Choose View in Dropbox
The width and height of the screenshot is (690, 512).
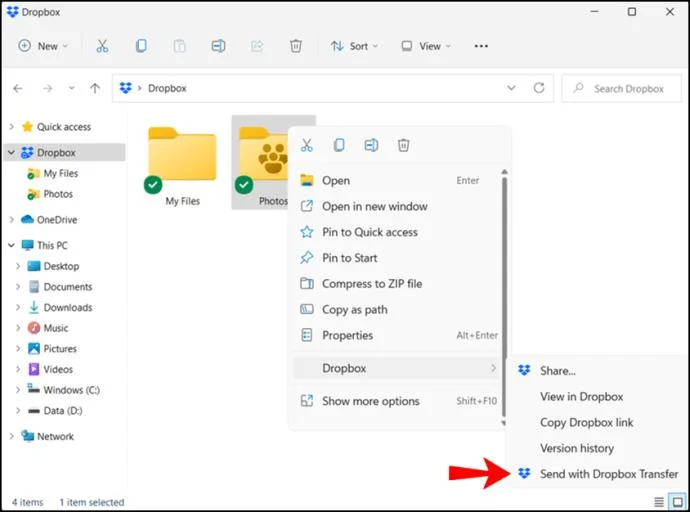pyautogui.click(x=597, y=397)
